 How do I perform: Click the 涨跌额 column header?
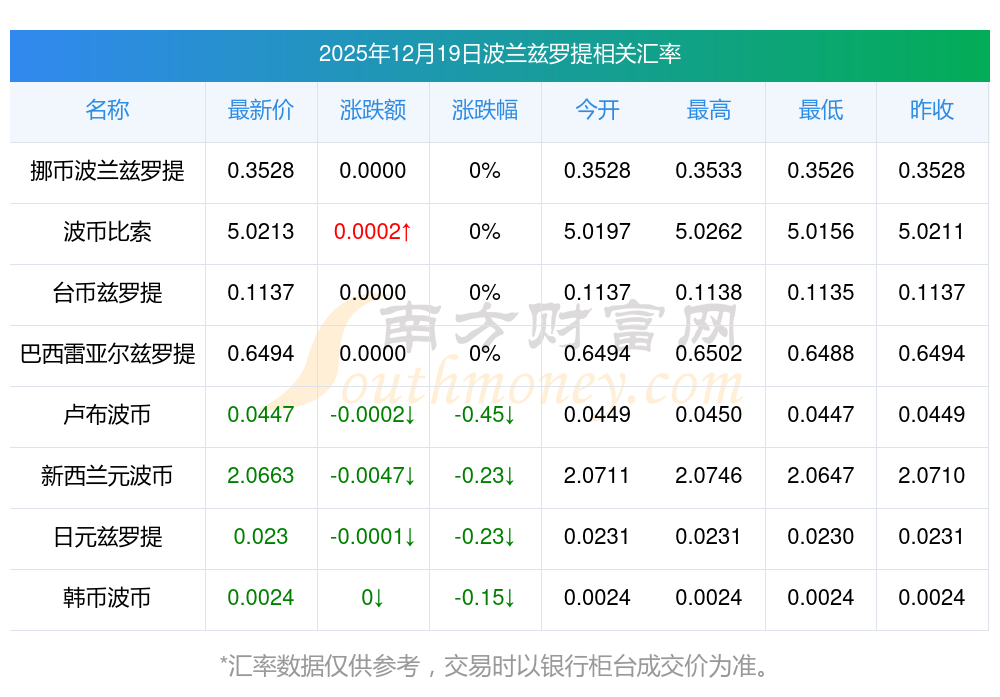point(372,110)
